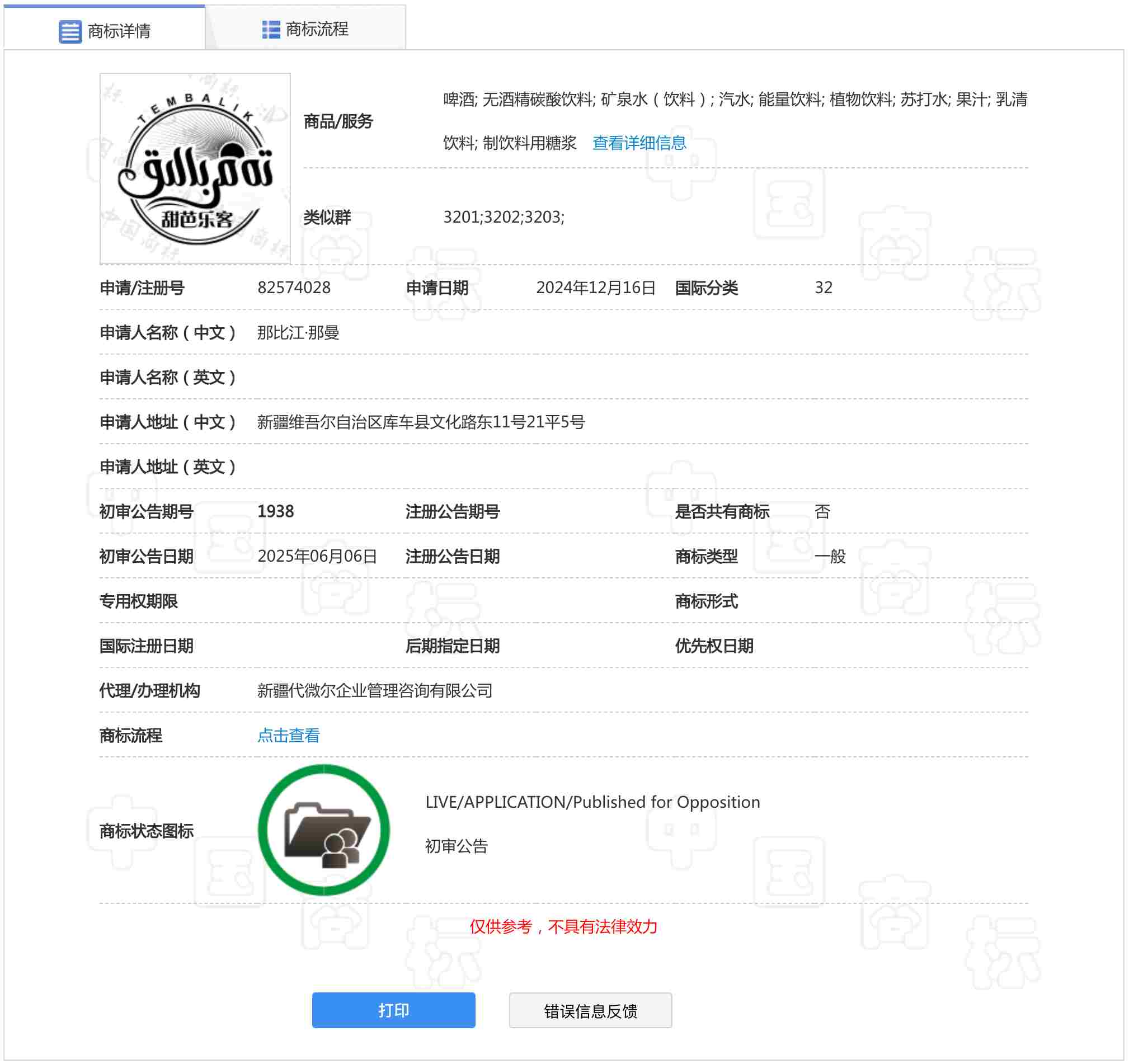
Task: Click the 商标详情 list icon
Action: tap(70, 31)
